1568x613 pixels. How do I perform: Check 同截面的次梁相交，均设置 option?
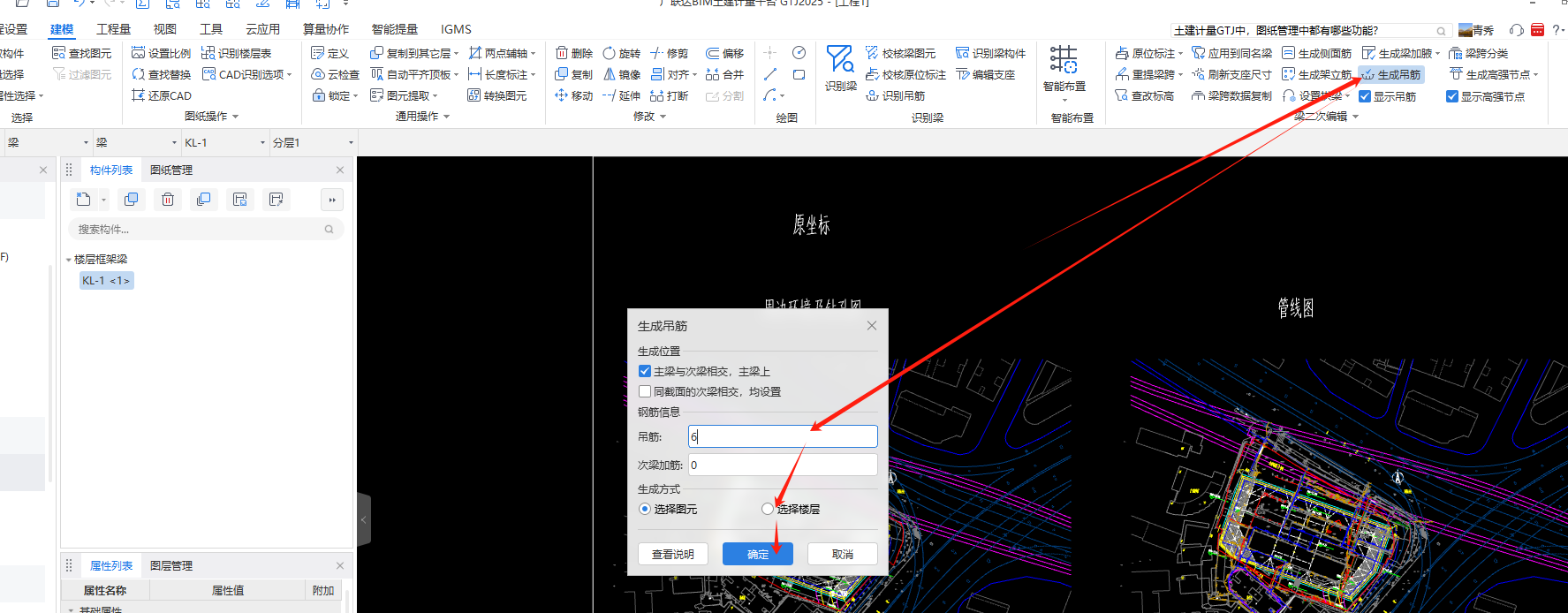[645, 391]
